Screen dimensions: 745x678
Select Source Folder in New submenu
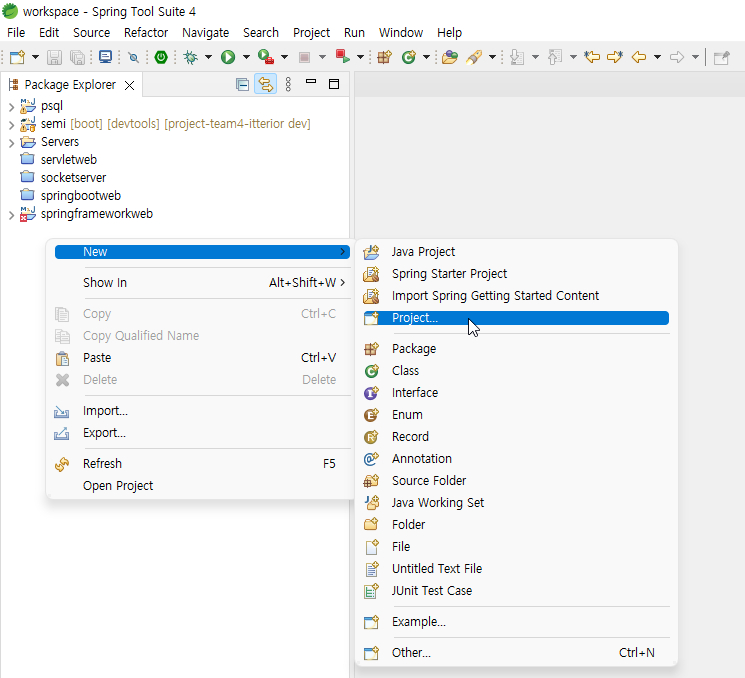coord(516,481)
